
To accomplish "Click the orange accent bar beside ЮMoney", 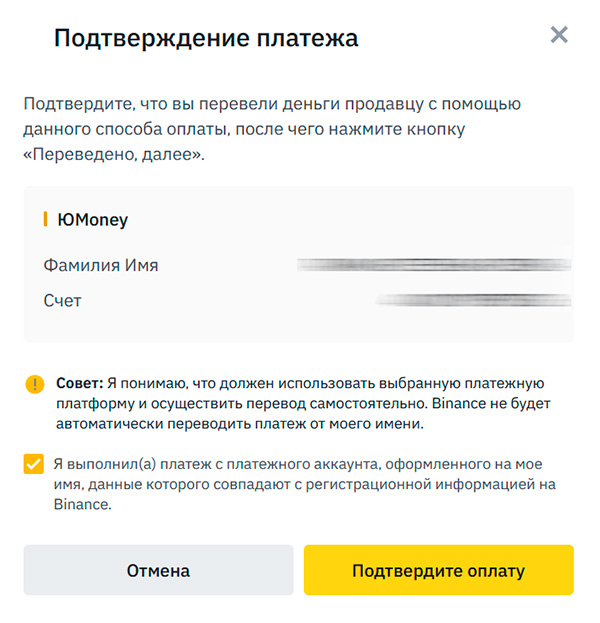I will coord(46,219).
